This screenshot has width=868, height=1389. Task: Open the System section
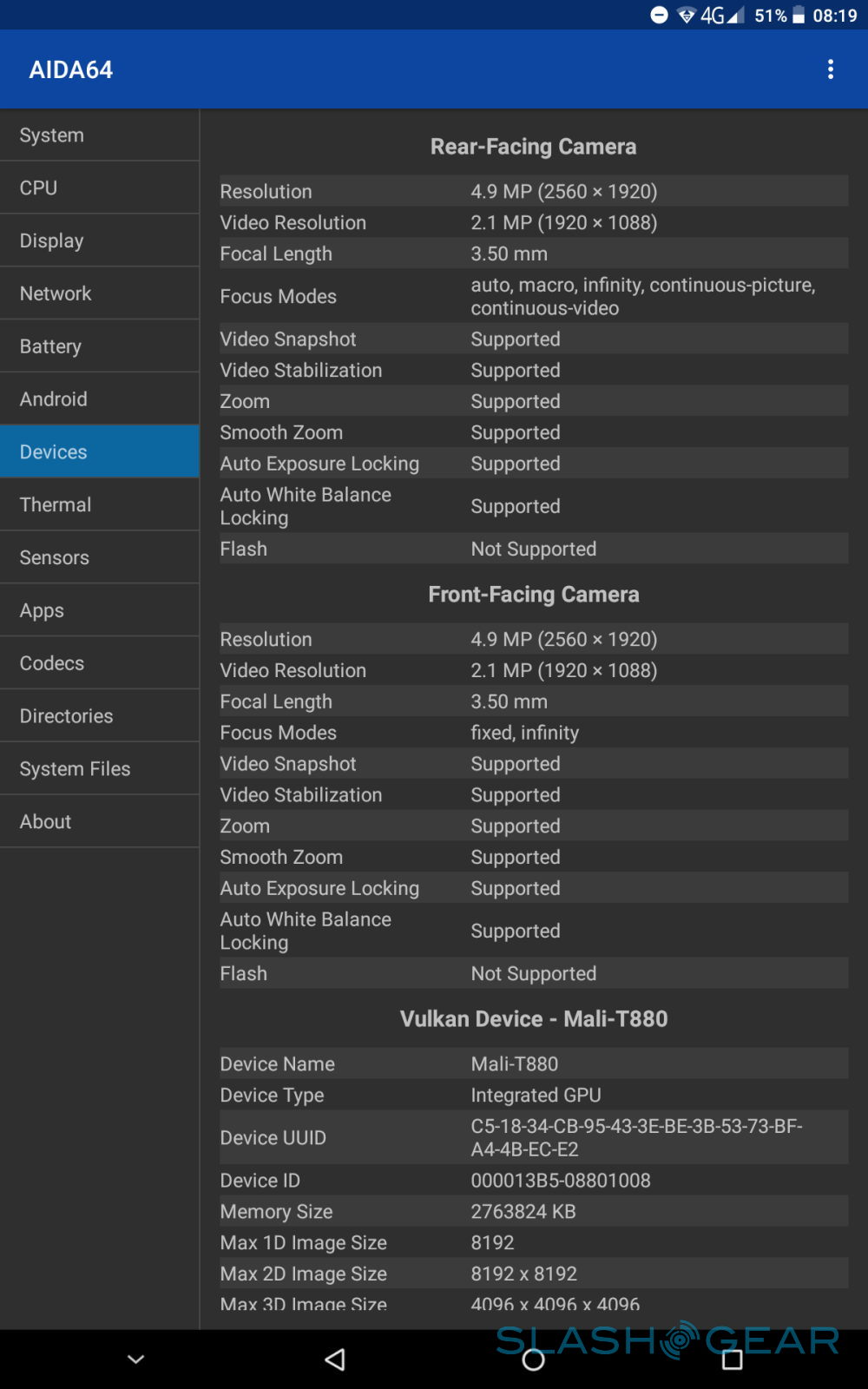click(100, 135)
